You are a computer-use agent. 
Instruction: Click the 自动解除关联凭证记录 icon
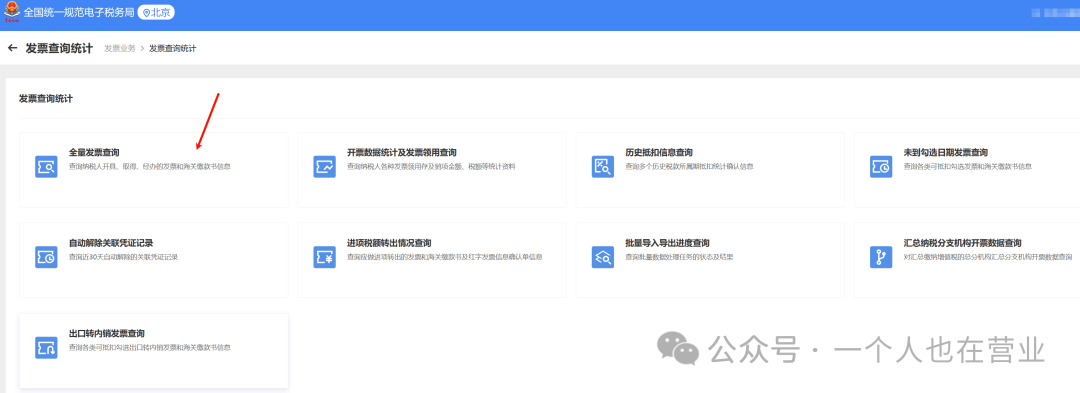click(46, 257)
